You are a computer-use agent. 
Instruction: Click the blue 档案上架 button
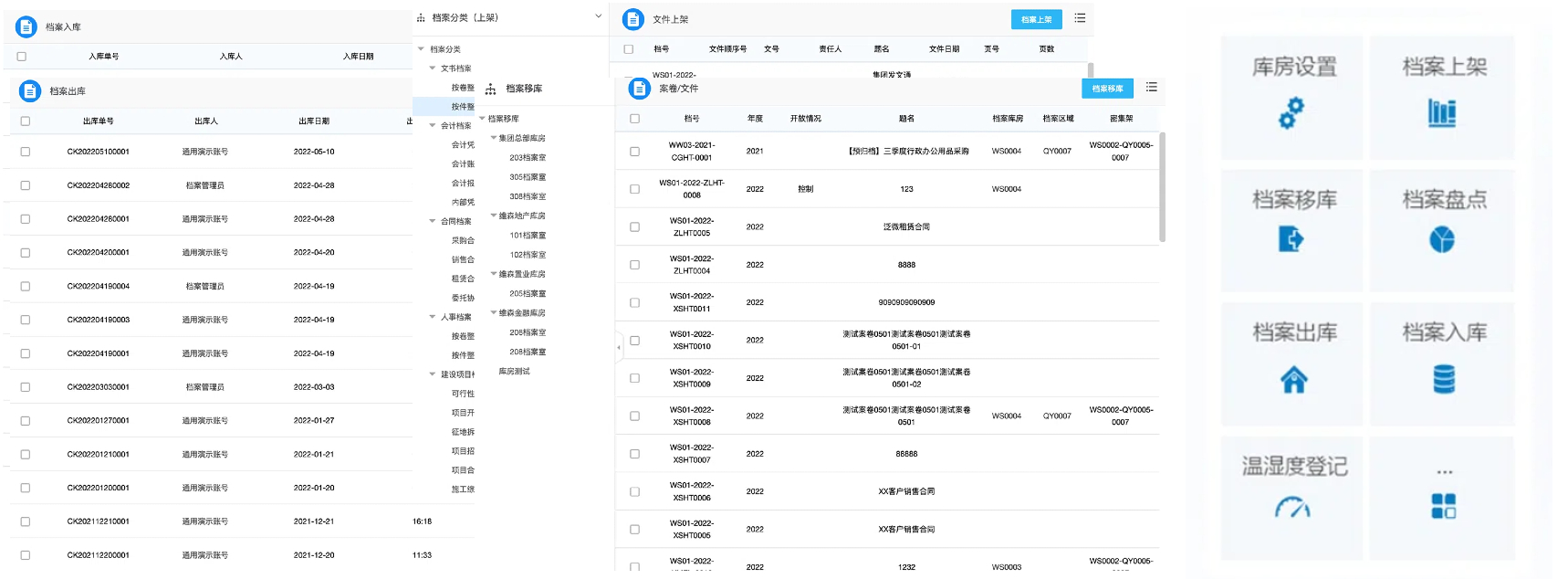click(x=1036, y=19)
